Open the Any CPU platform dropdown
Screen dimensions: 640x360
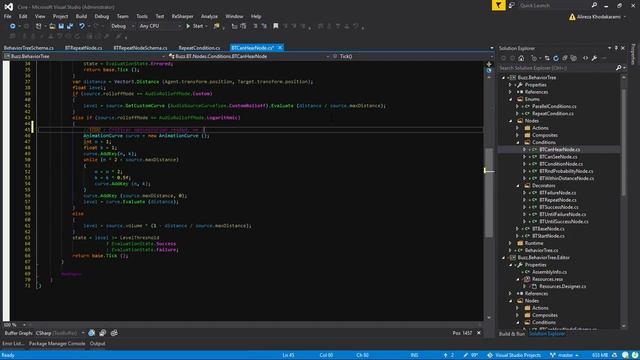160,26
